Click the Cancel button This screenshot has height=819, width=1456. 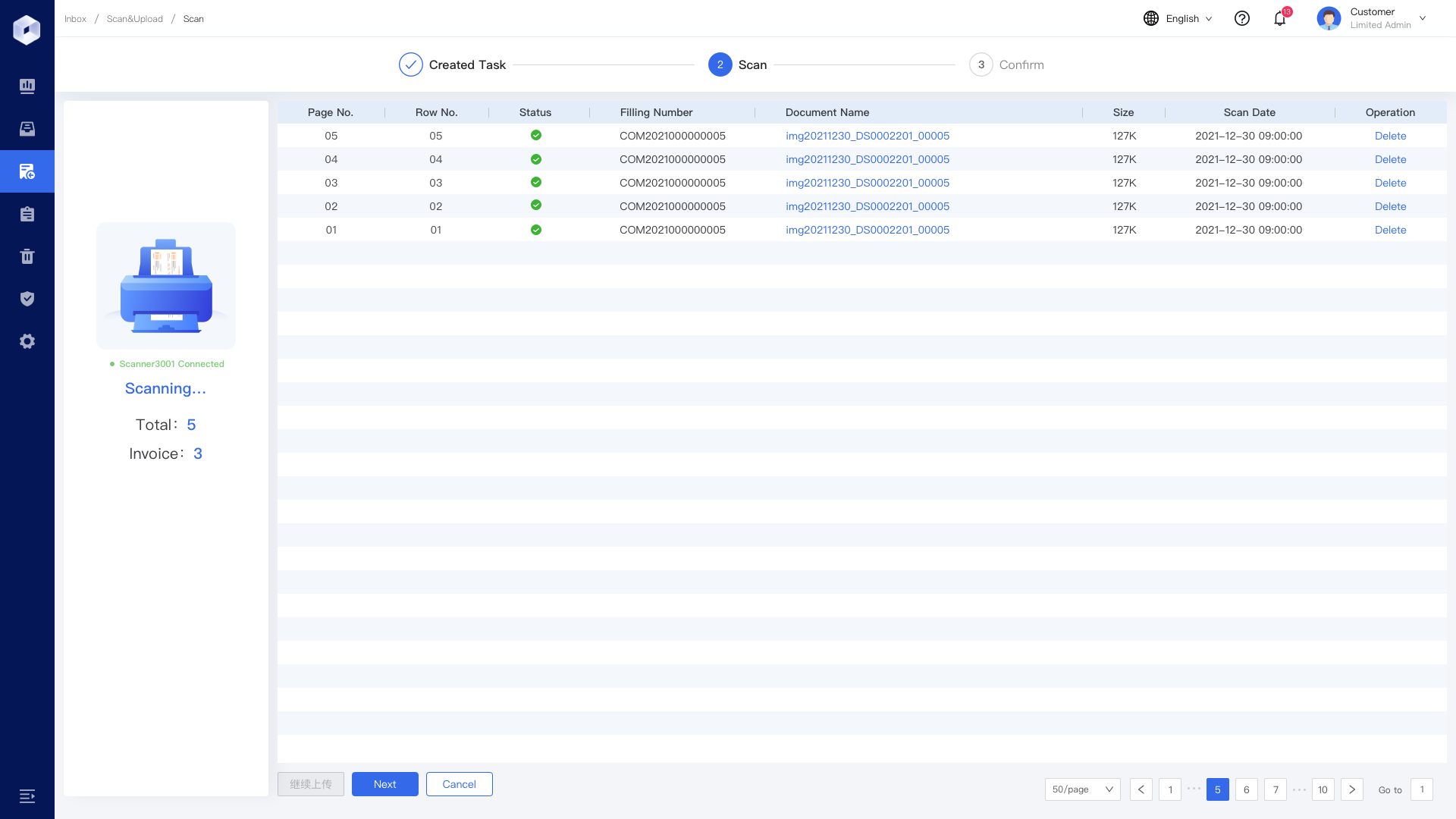click(x=460, y=784)
